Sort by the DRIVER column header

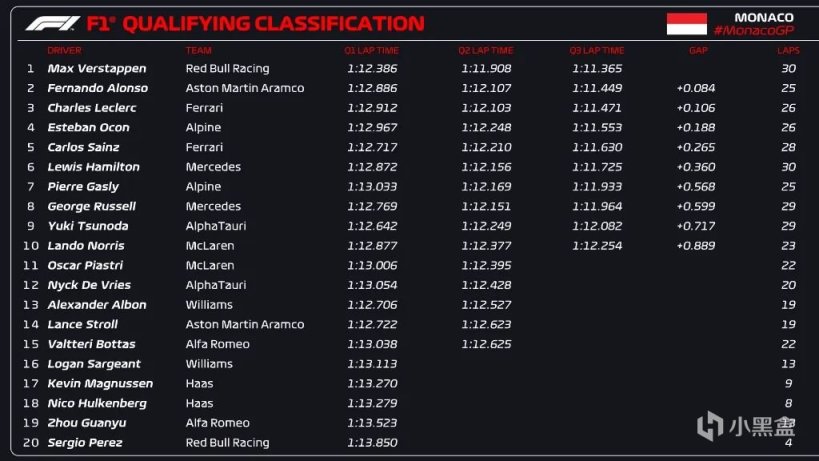pyautogui.click(x=64, y=50)
